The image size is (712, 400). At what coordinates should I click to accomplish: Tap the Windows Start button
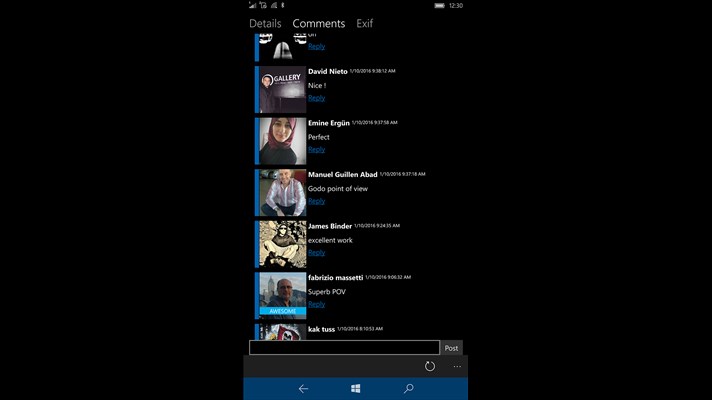pos(356,389)
